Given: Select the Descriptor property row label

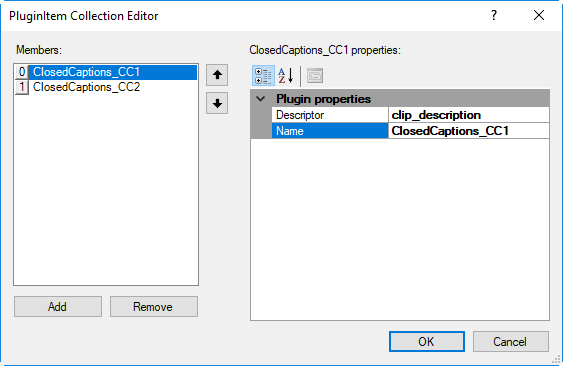Looking at the screenshot, I should [330, 115].
